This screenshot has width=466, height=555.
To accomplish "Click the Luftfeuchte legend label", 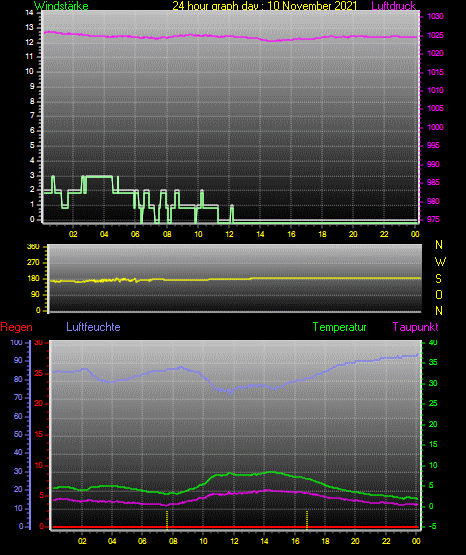I will pos(93,327).
